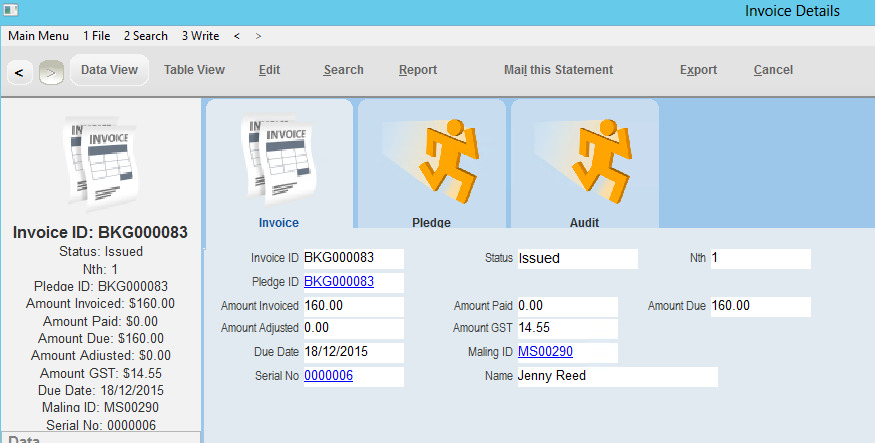875x443 pixels.
Task: Click the Edit toolbar button
Action: pyautogui.click(x=270, y=70)
